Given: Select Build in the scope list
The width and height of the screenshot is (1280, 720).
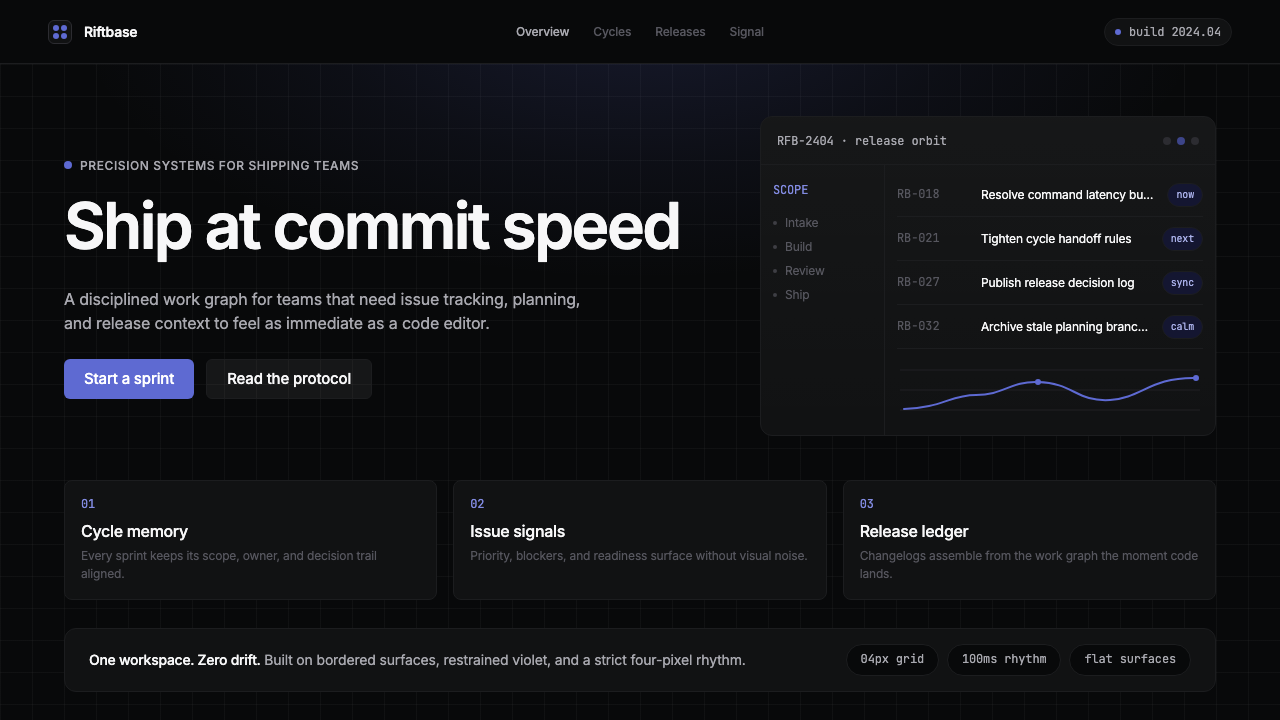Looking at the screenshot, I should 798,247.
